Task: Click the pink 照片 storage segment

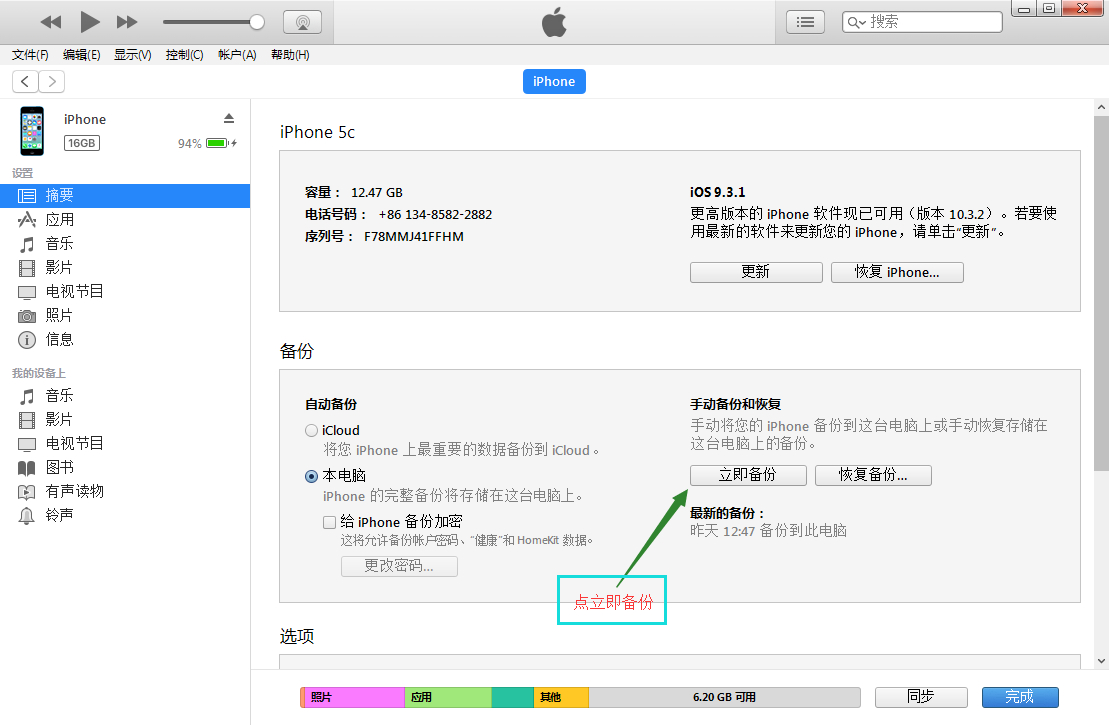Action: click(x=354, y=697)
